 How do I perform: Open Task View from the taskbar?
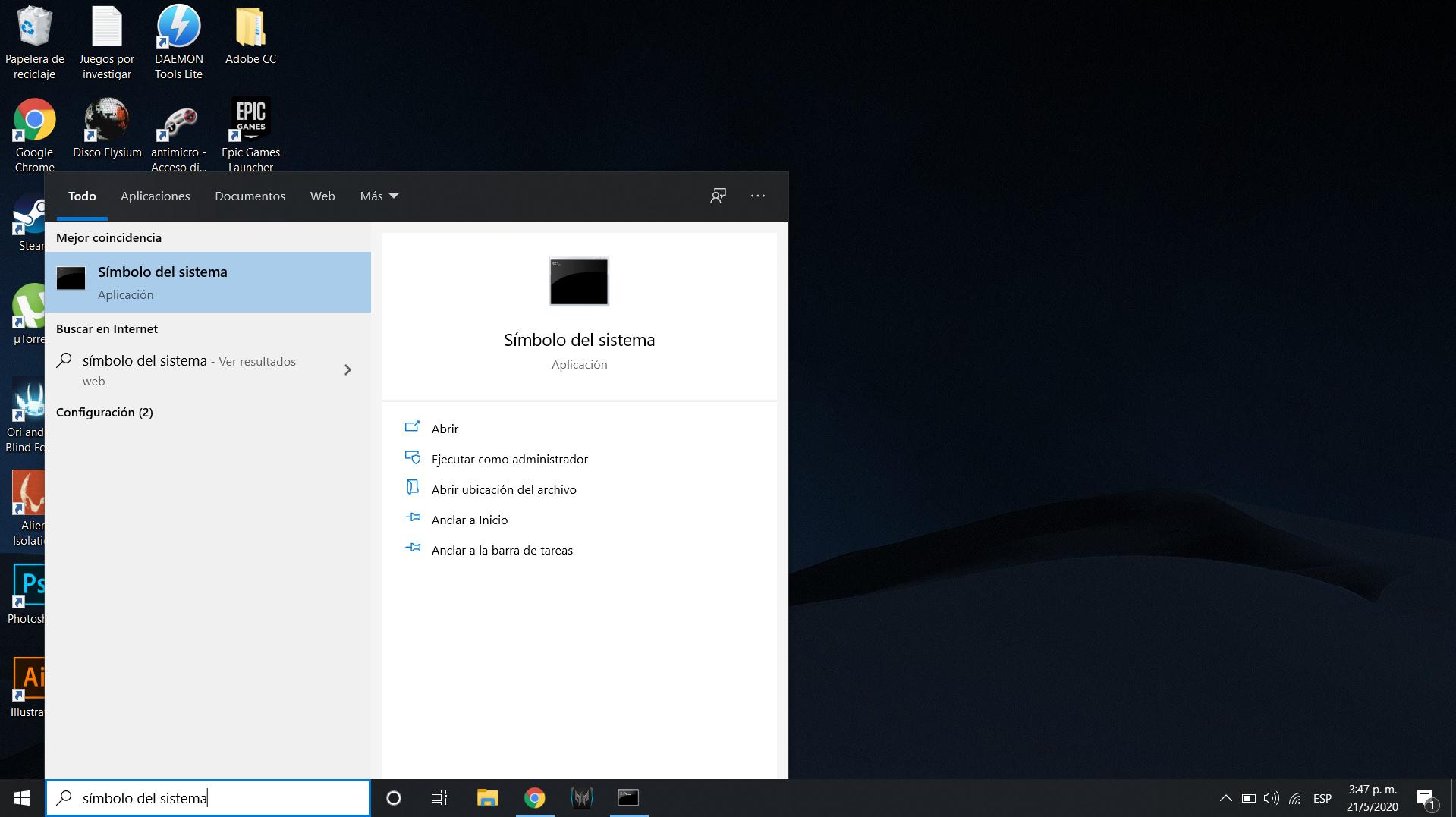point(439,798)
